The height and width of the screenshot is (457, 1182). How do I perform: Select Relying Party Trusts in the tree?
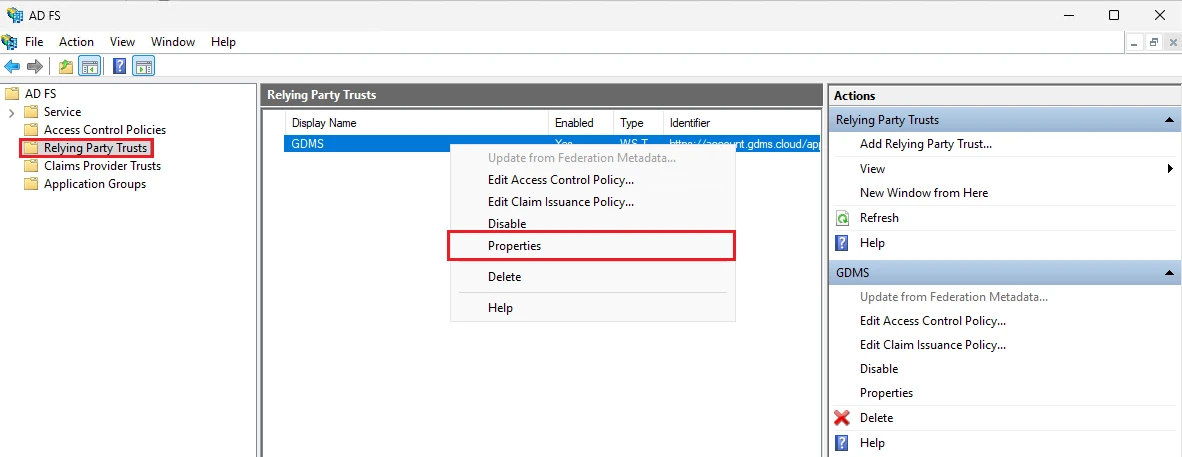tap(95, 148)
